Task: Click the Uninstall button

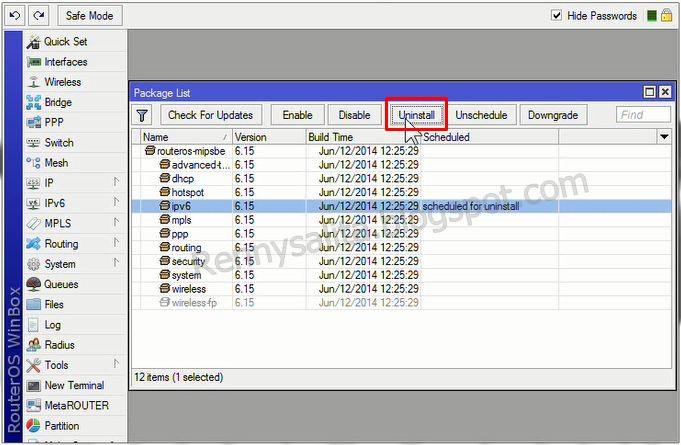Action: [417, 115]
